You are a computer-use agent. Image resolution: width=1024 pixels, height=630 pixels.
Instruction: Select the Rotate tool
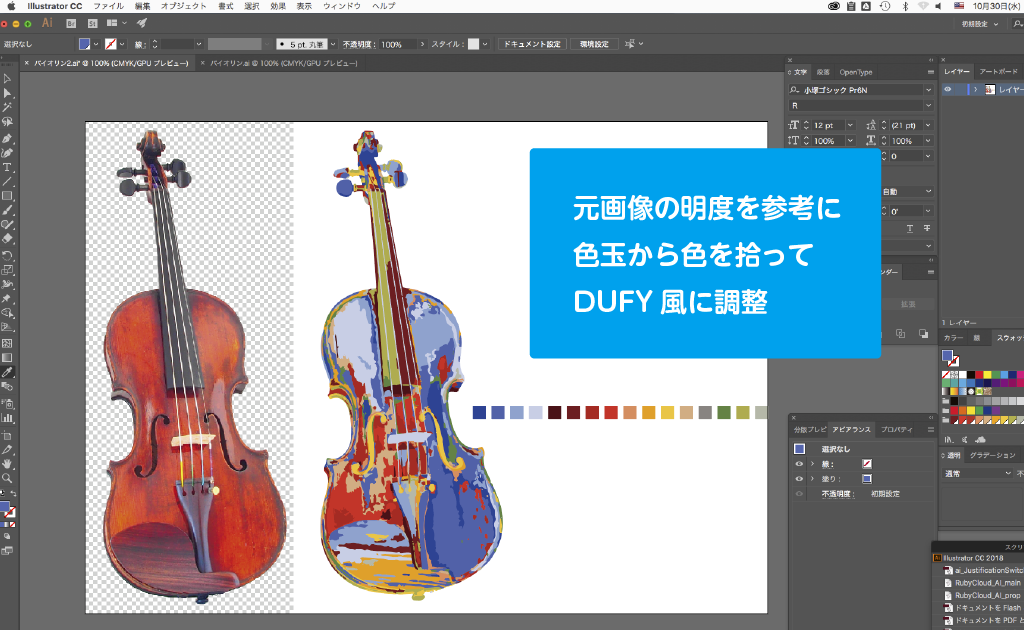(7, 255)
